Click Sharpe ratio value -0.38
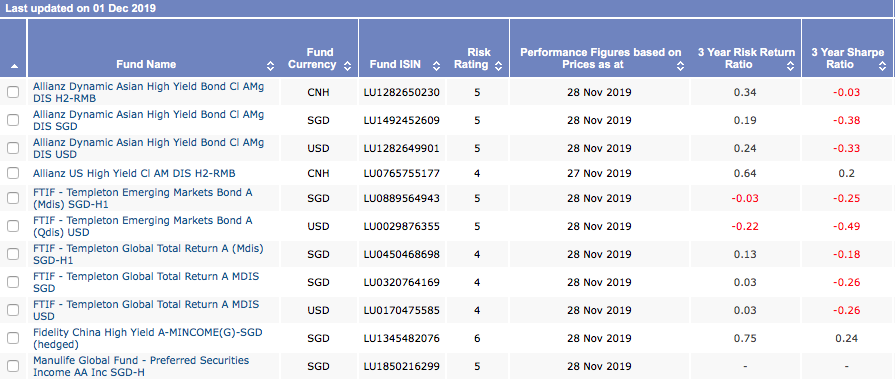Image resolution: width=895 pixels, height=384 pixels. point(846,120)
